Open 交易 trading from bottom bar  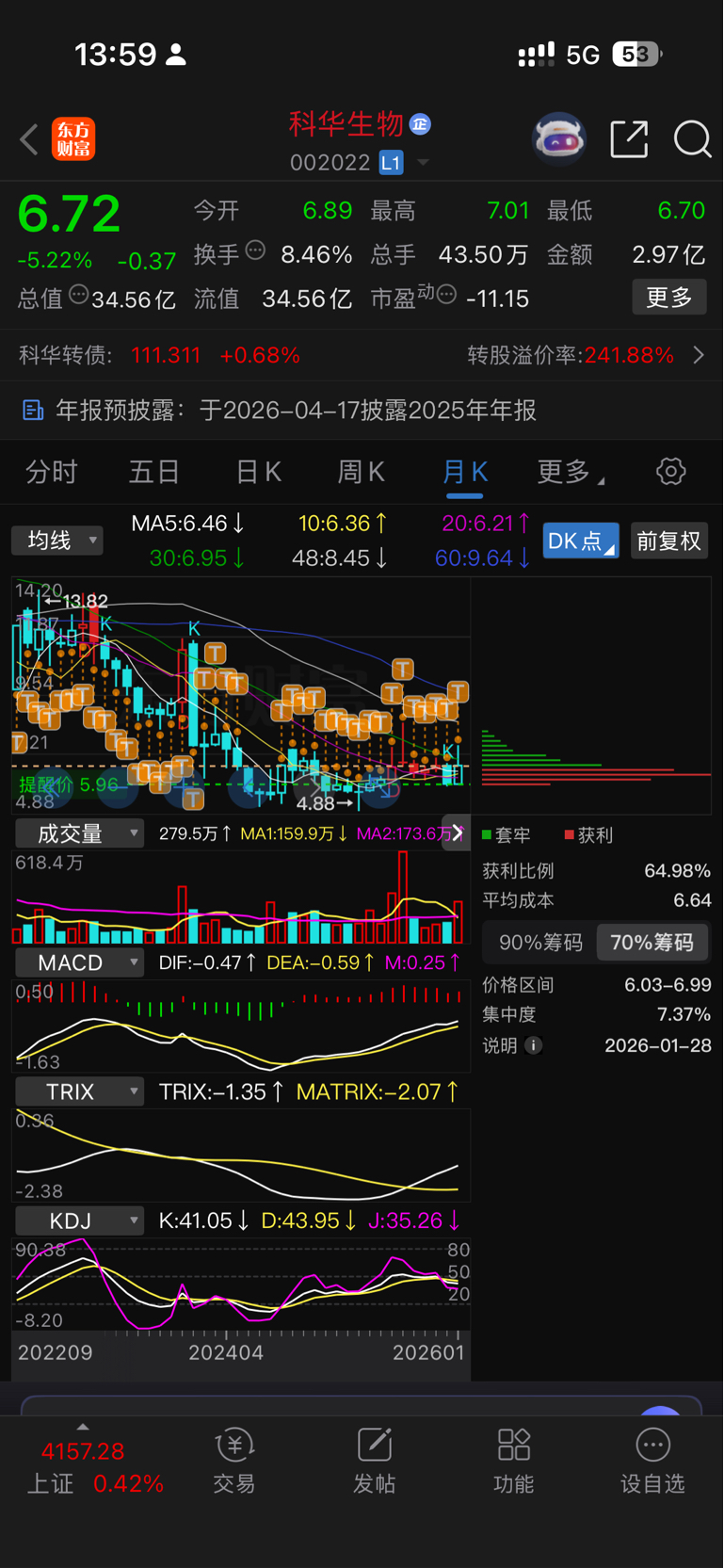234,1462
